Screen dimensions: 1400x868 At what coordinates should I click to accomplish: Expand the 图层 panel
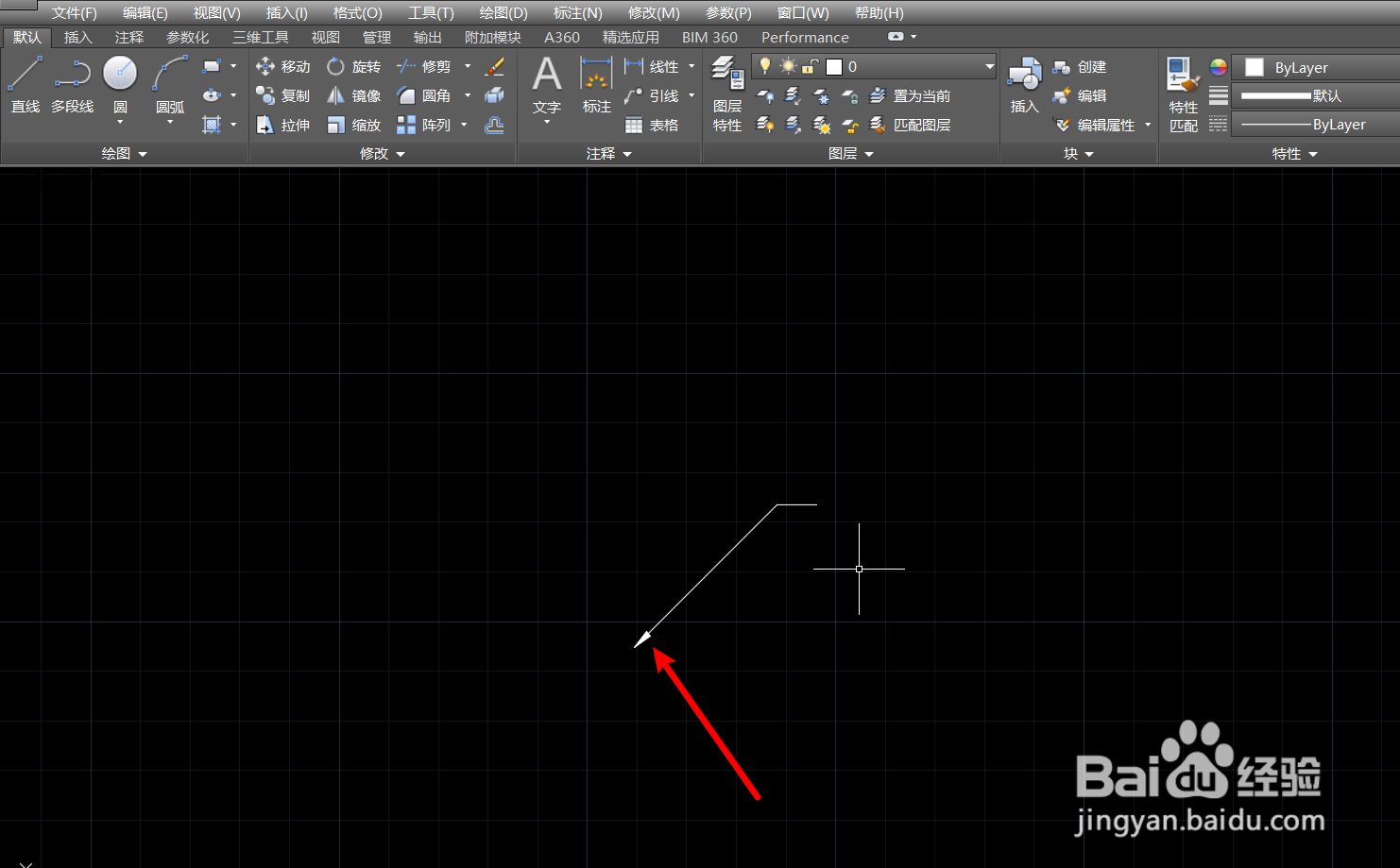(x=851, y=153)
